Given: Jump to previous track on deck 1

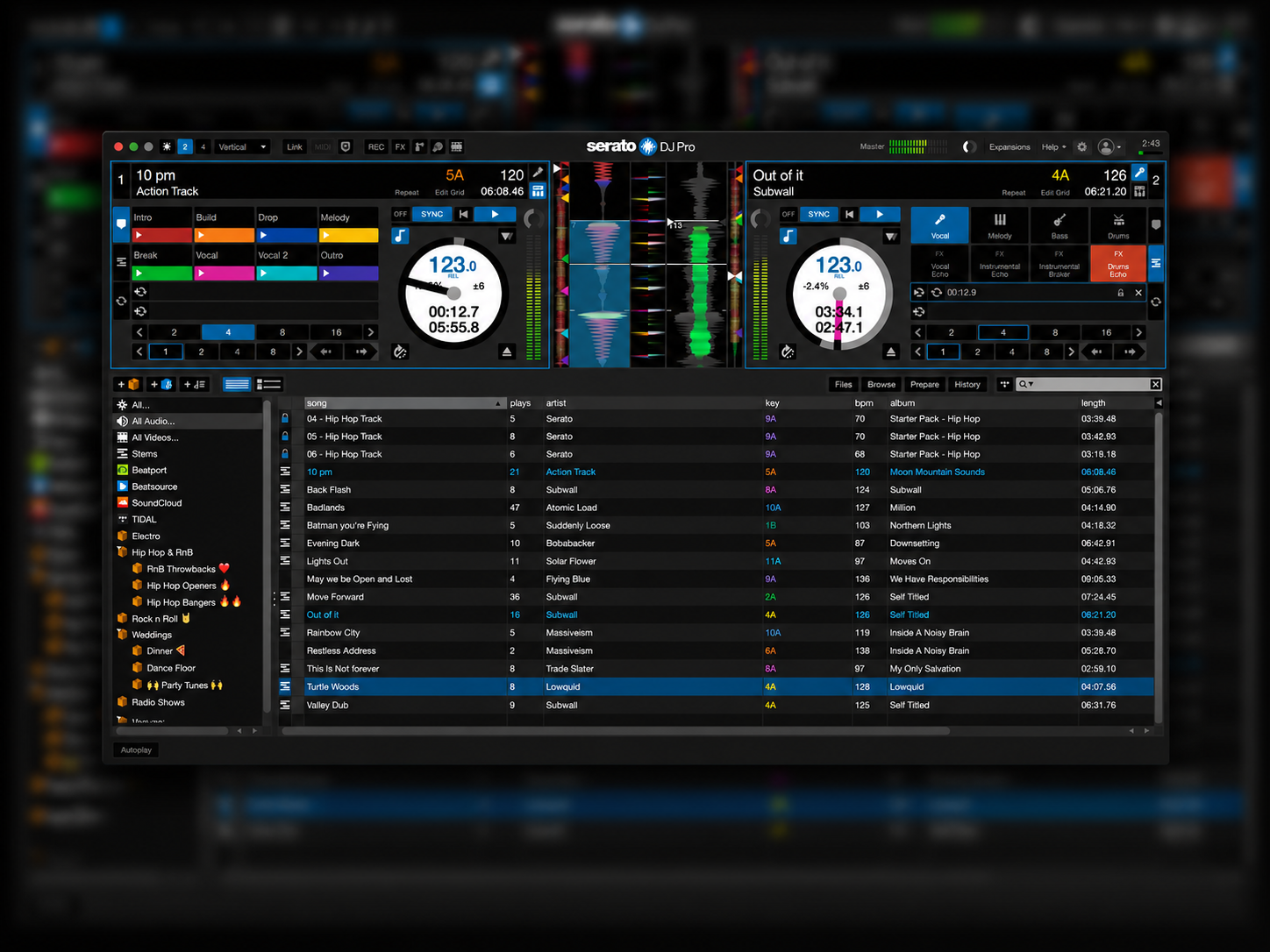Looking at the screenshot, I should pos(463,214).
